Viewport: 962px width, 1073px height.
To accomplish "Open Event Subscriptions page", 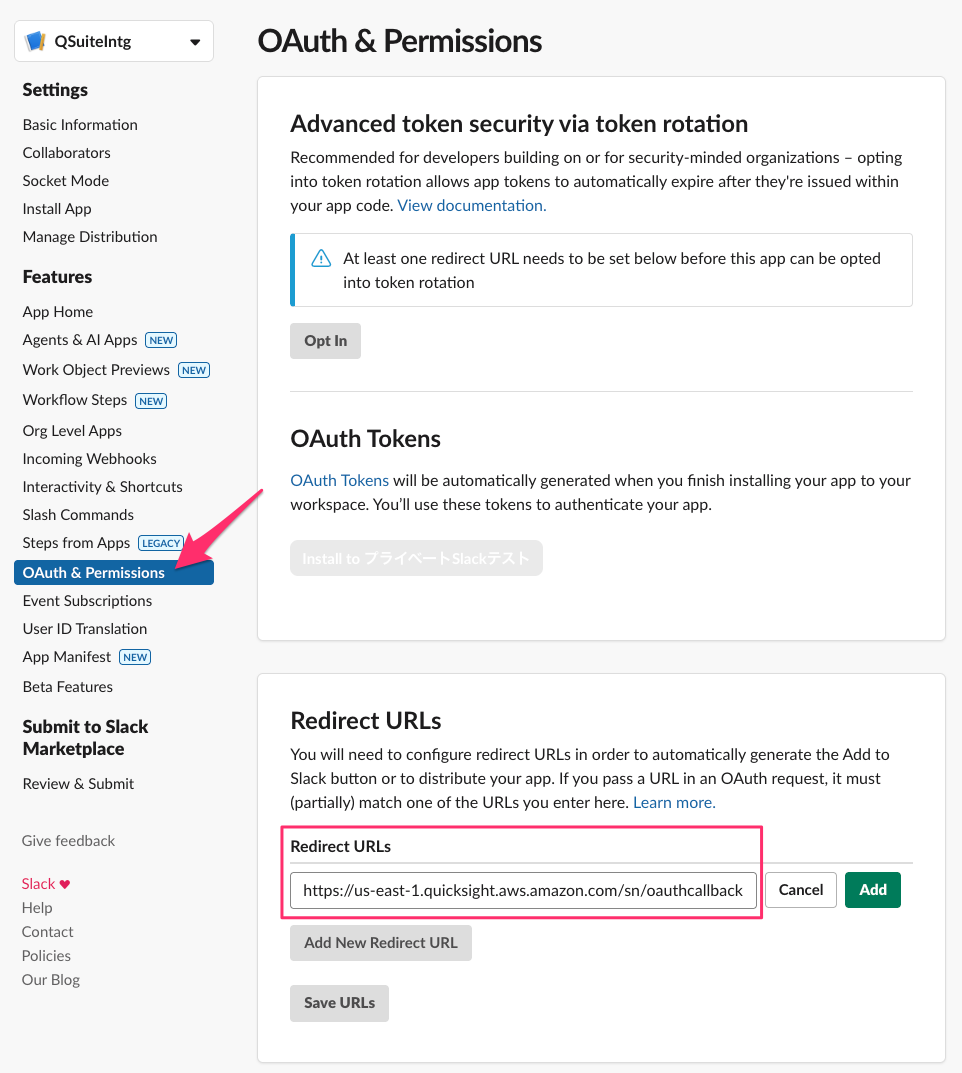I will tap(87, 600).
